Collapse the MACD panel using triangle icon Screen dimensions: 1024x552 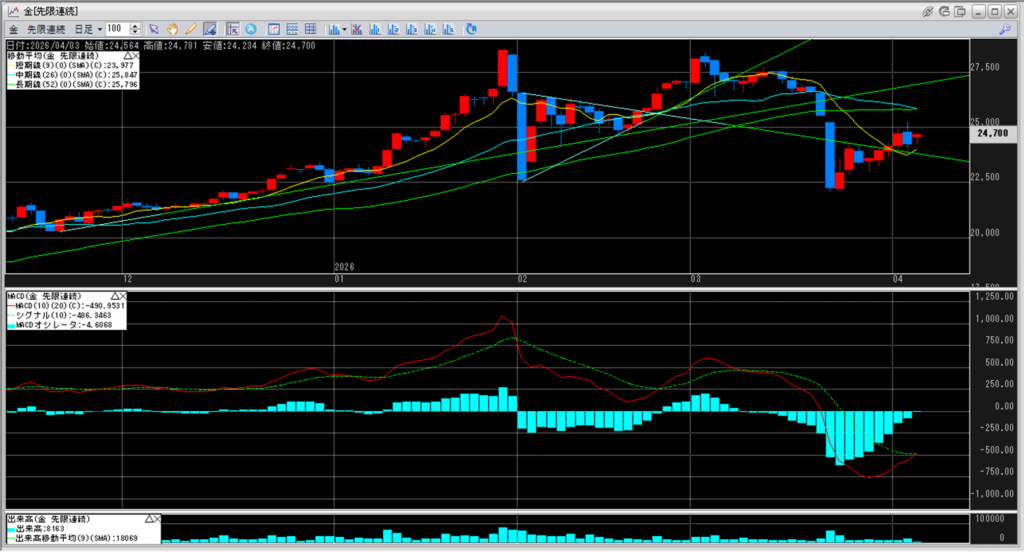[116, 296]
